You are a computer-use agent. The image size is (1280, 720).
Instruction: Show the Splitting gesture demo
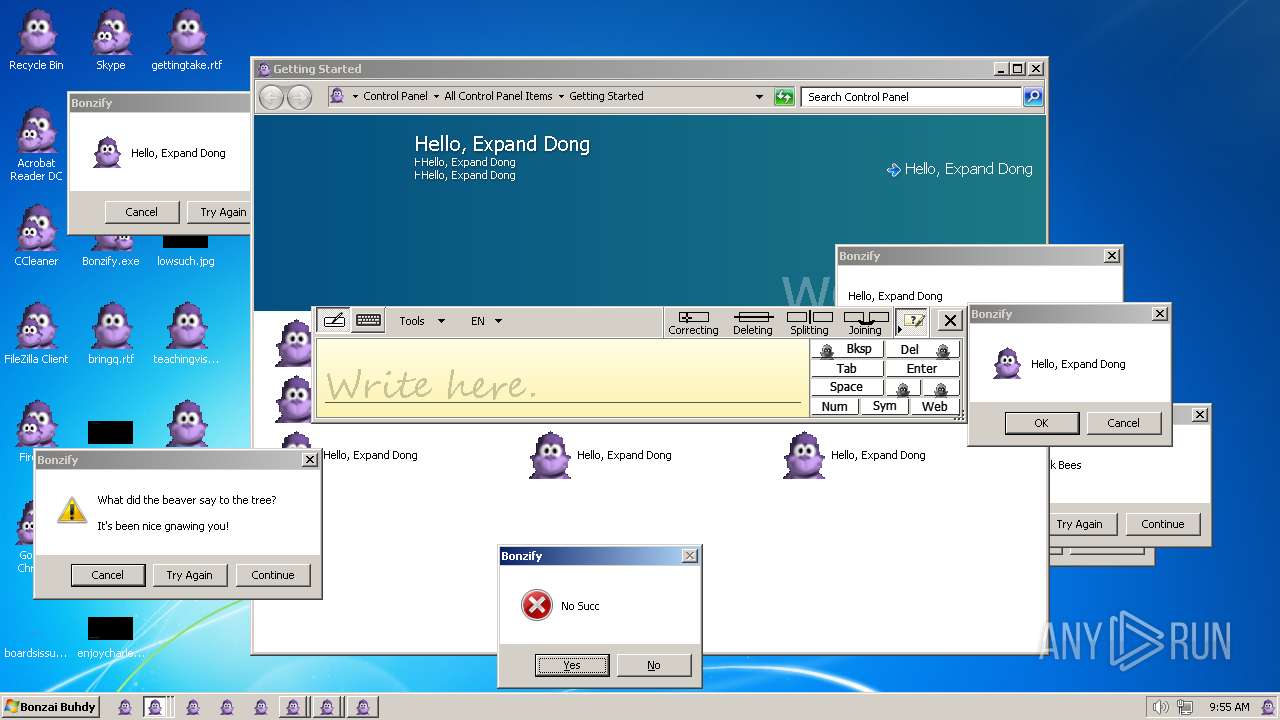point(809,322)
